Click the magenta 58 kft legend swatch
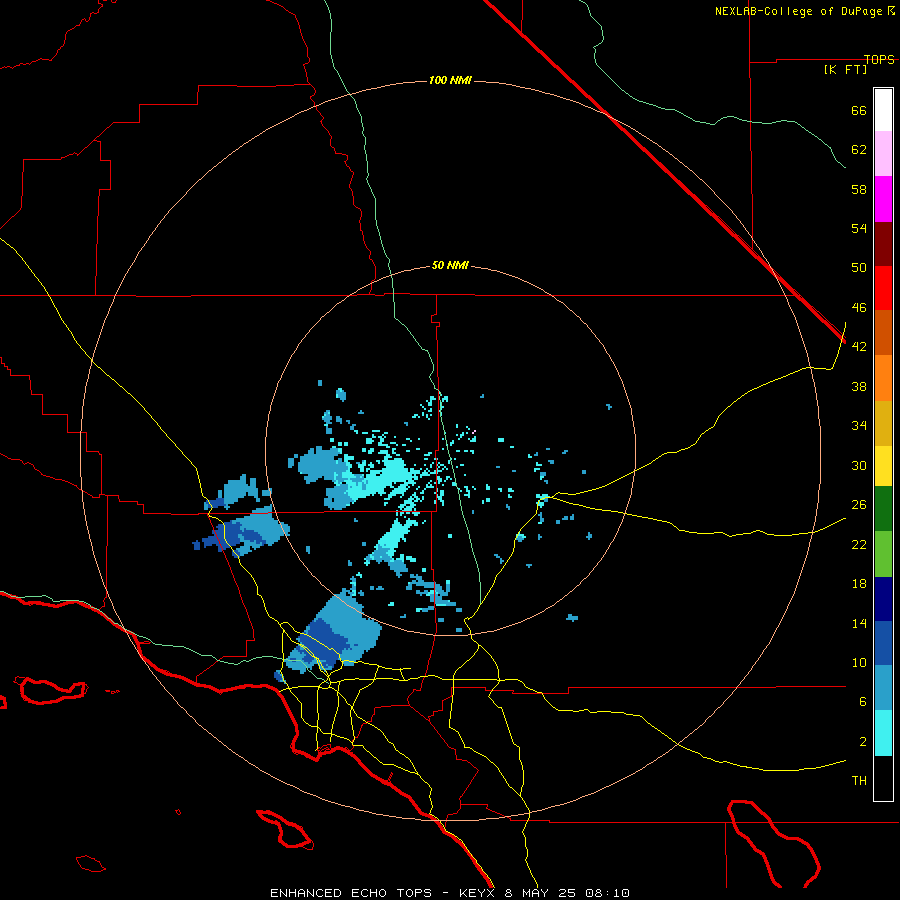 883,199
